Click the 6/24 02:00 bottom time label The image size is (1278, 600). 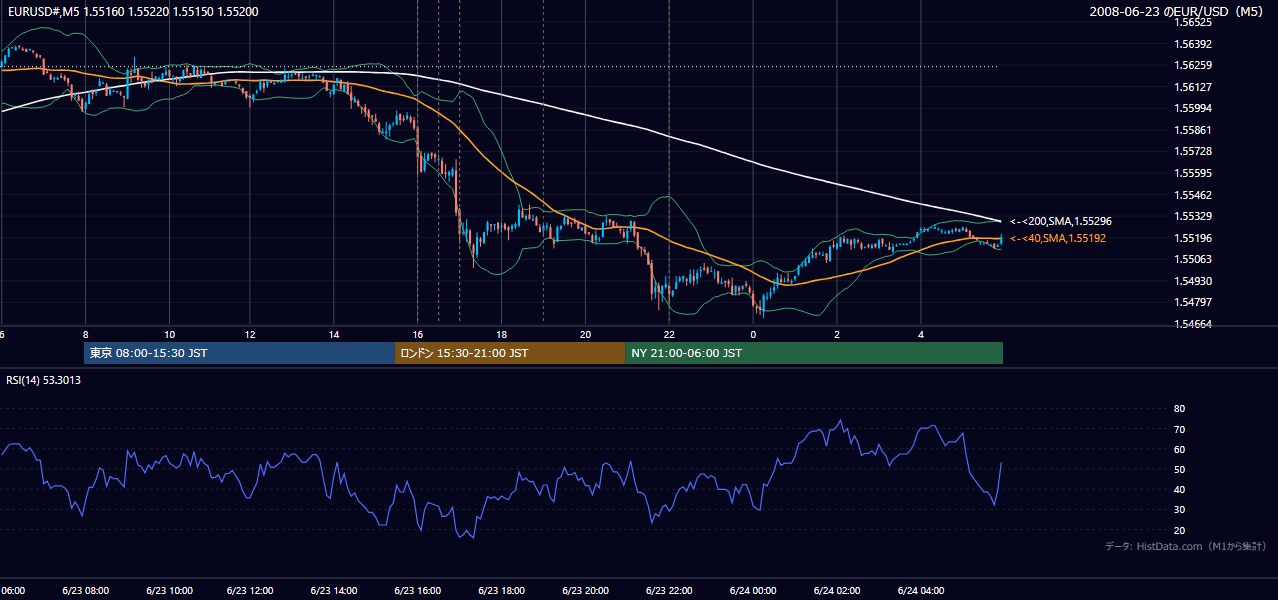[x=837, y=590]
